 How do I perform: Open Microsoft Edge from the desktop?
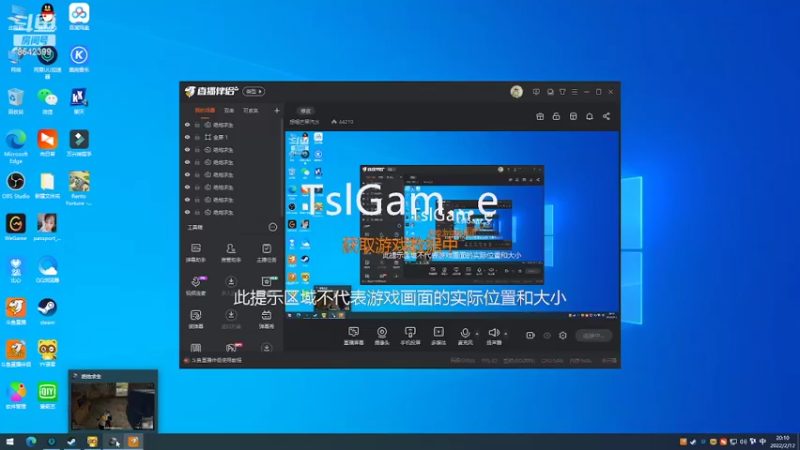pyautogui.click(x=16, y=146)
